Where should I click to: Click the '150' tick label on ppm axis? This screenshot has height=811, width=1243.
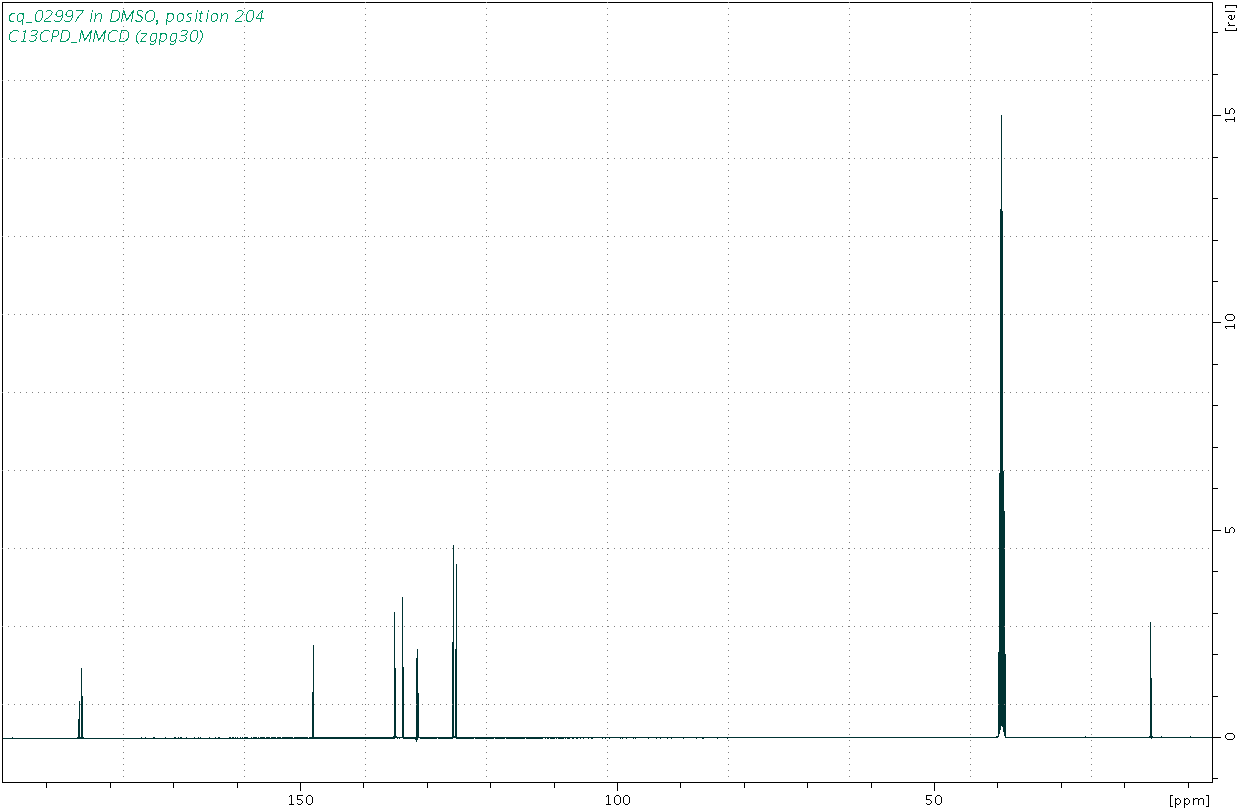[x=300, y=800]
